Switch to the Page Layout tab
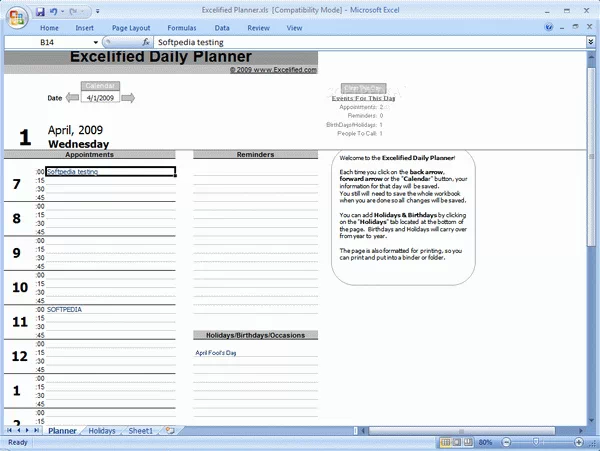600x451 pixels. click(131, 28)
